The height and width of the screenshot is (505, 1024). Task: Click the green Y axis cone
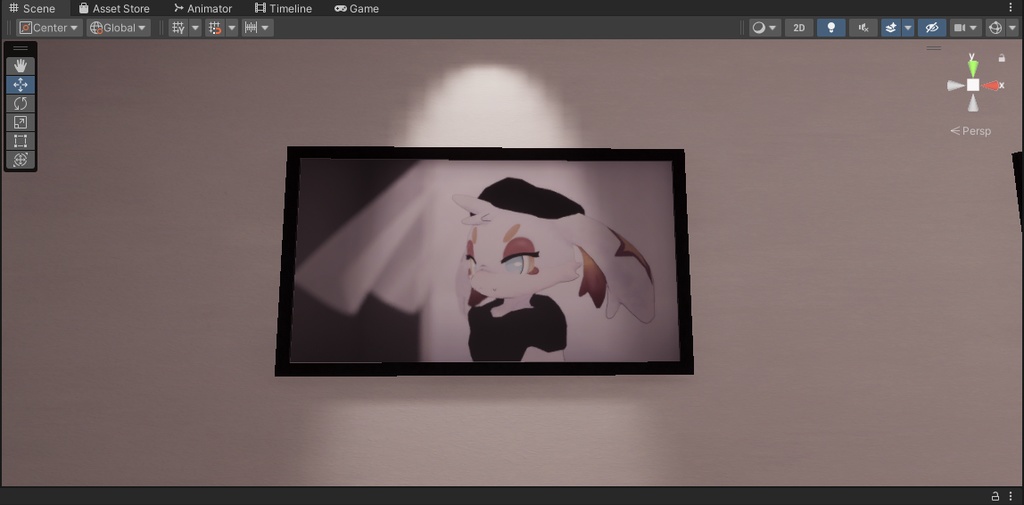(x=973, y=67)
